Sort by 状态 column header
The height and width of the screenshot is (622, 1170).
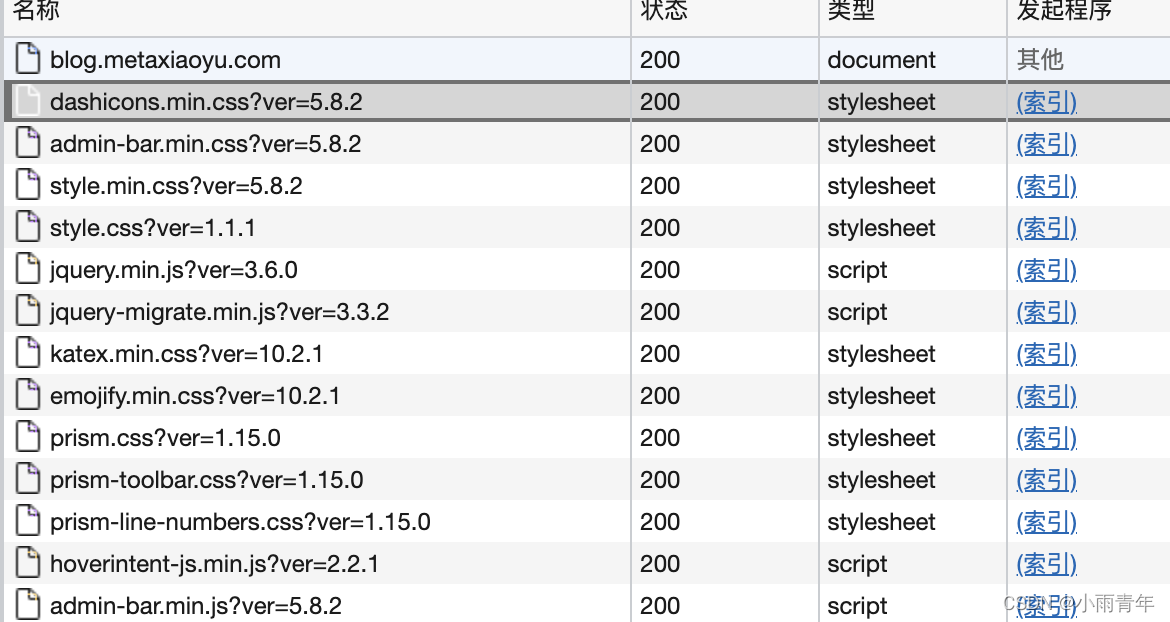click(664, 11)
